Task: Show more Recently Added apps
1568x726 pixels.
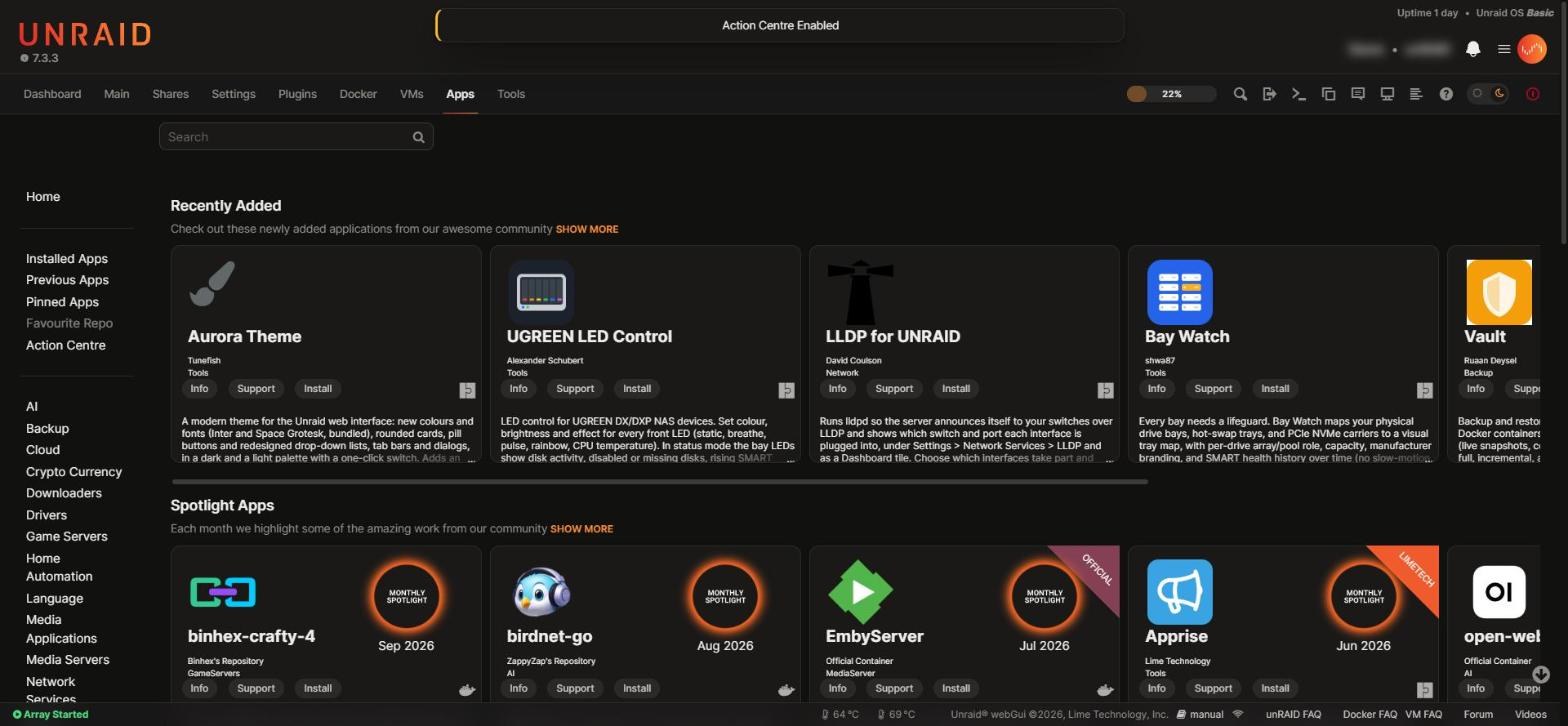Action: [587, 230]
